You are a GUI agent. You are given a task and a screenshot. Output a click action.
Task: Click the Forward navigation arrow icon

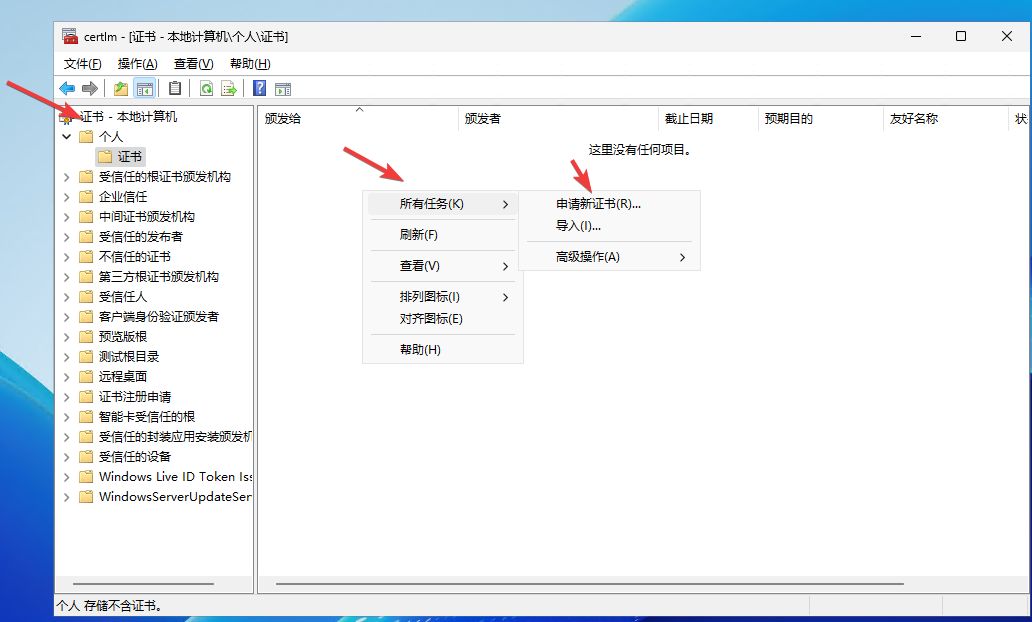89,87
